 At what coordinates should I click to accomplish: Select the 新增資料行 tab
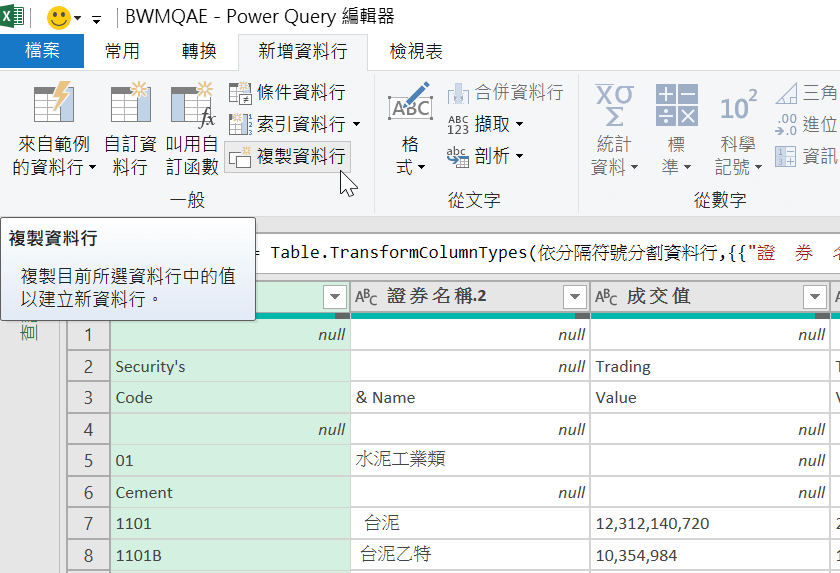[303, 51]
